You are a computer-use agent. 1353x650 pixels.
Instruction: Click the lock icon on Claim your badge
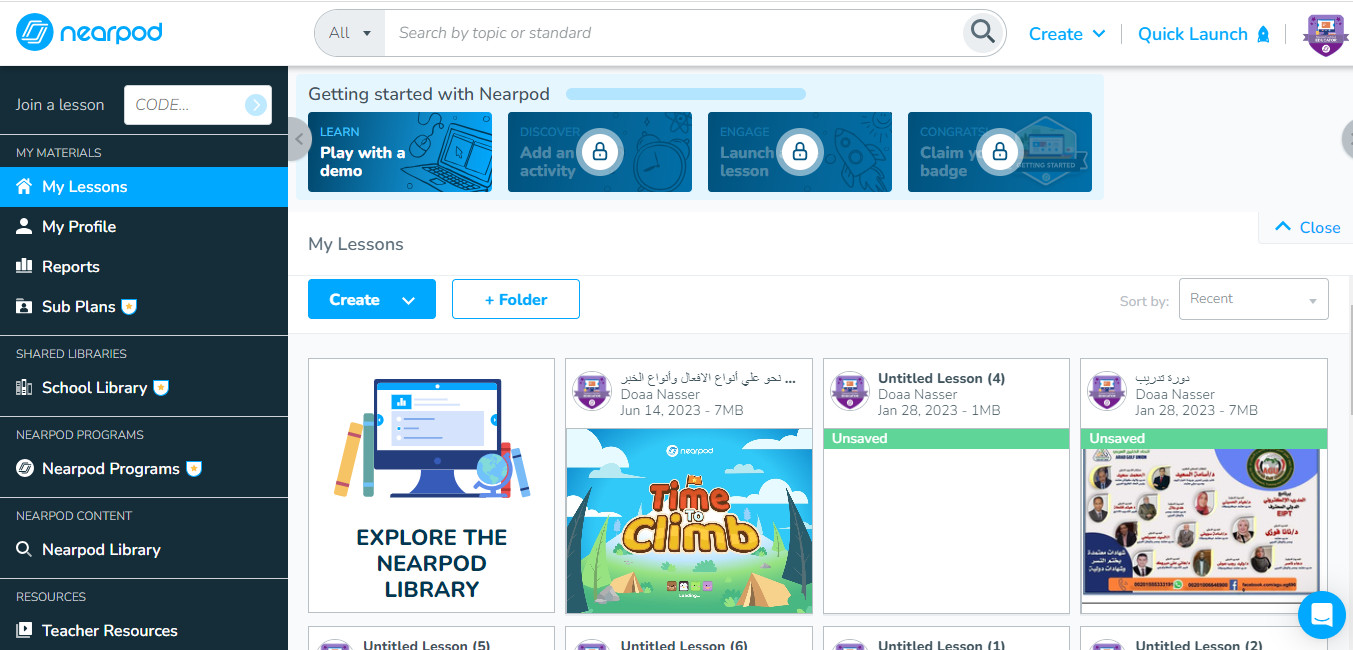(999, 152)
